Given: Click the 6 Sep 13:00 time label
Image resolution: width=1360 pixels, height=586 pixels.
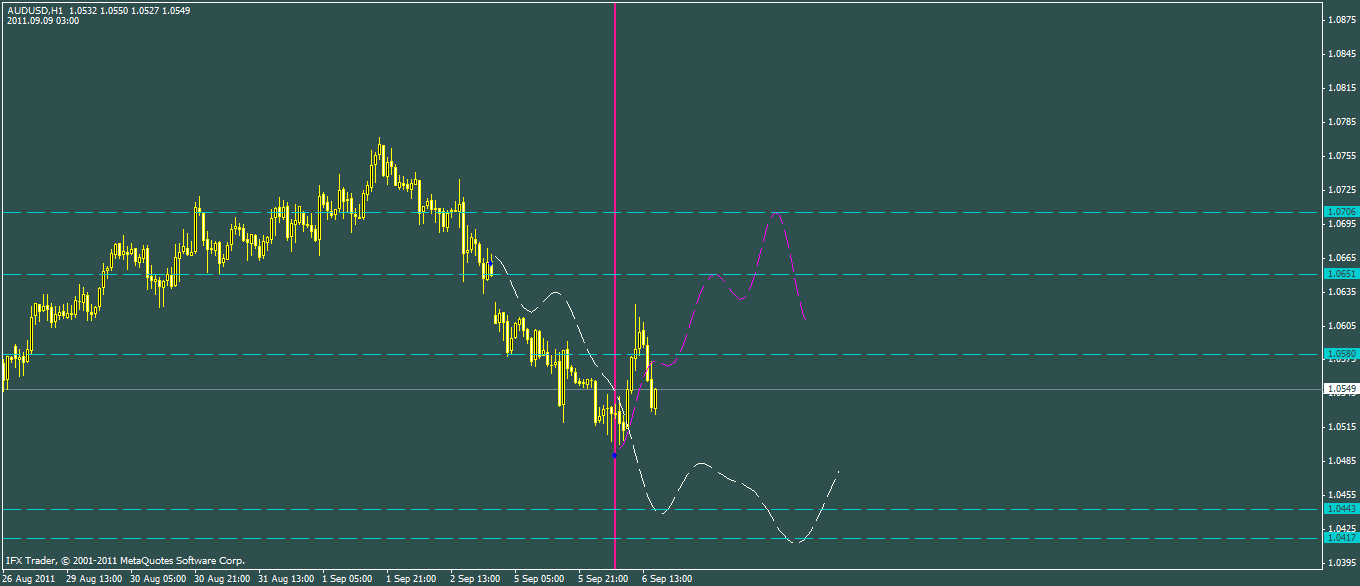Looking at the screenshot, I should [x=667, y=579].
